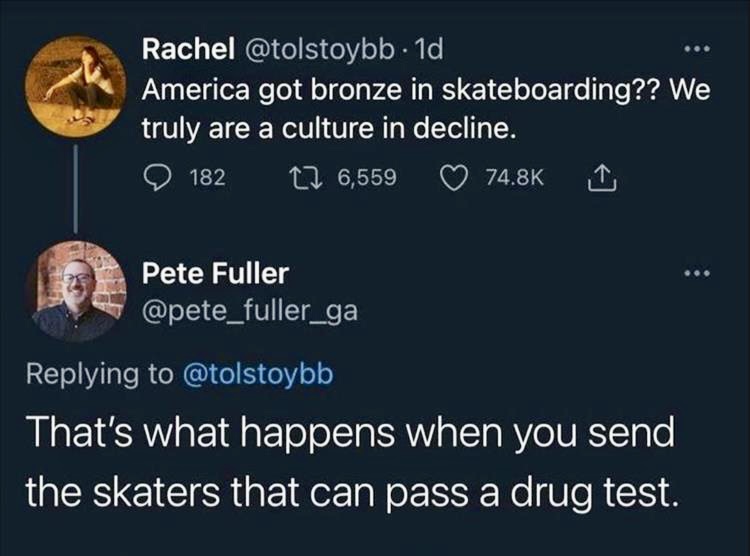
Task: Click the 182 replies count
Action: click(x=207, y=177)
